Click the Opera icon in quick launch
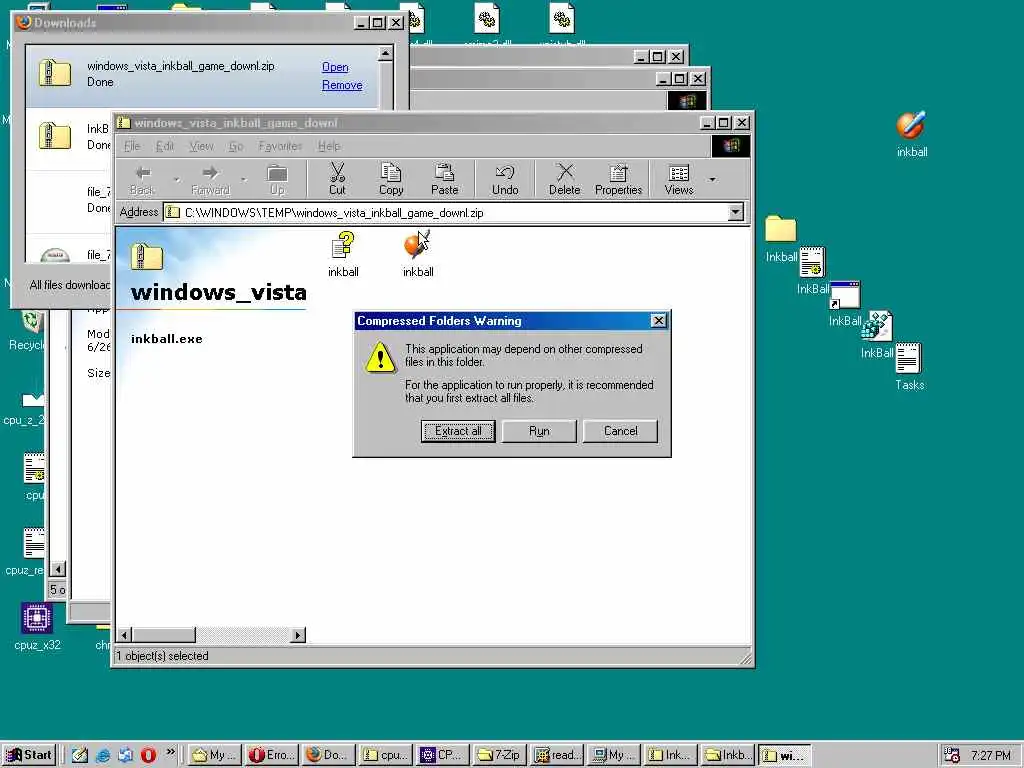This screenshot has height=768, width=1024. coord(148,755)
